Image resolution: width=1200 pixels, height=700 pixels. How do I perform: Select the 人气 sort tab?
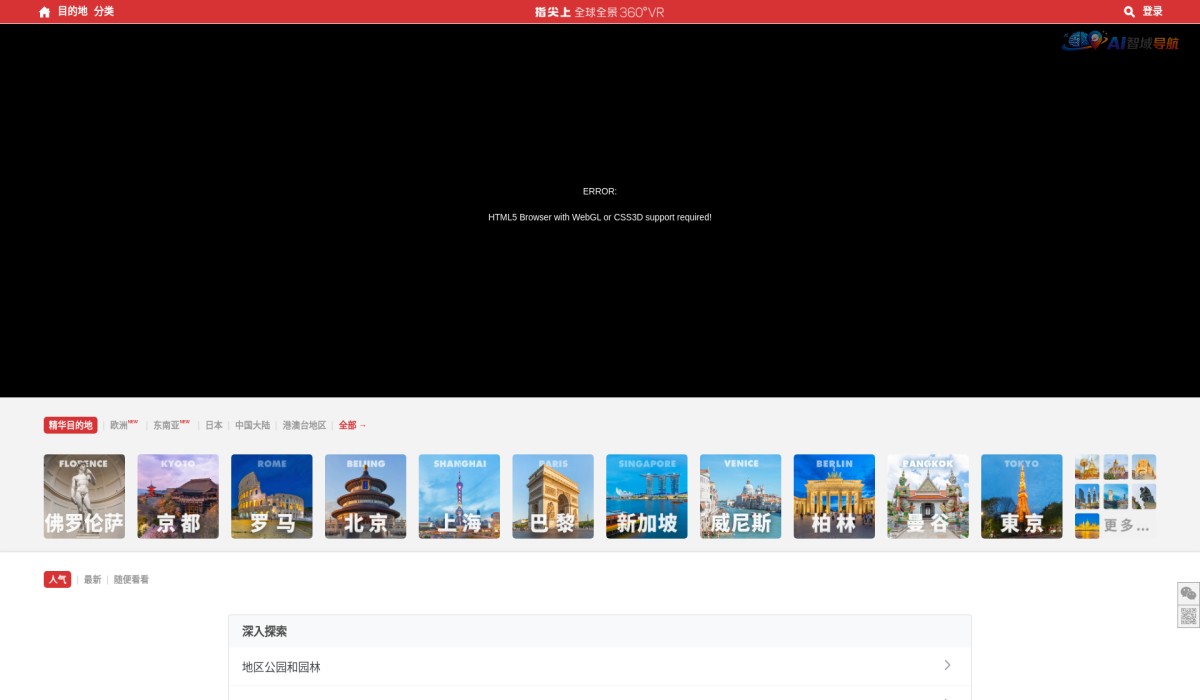[57, 580]
